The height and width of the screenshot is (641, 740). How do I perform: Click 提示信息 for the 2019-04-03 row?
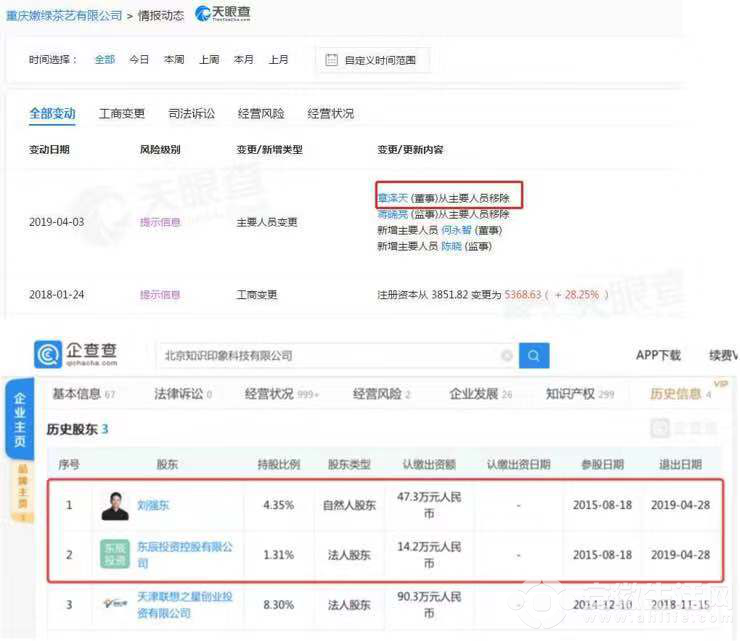pyautogui.click(x=160, y=222)
